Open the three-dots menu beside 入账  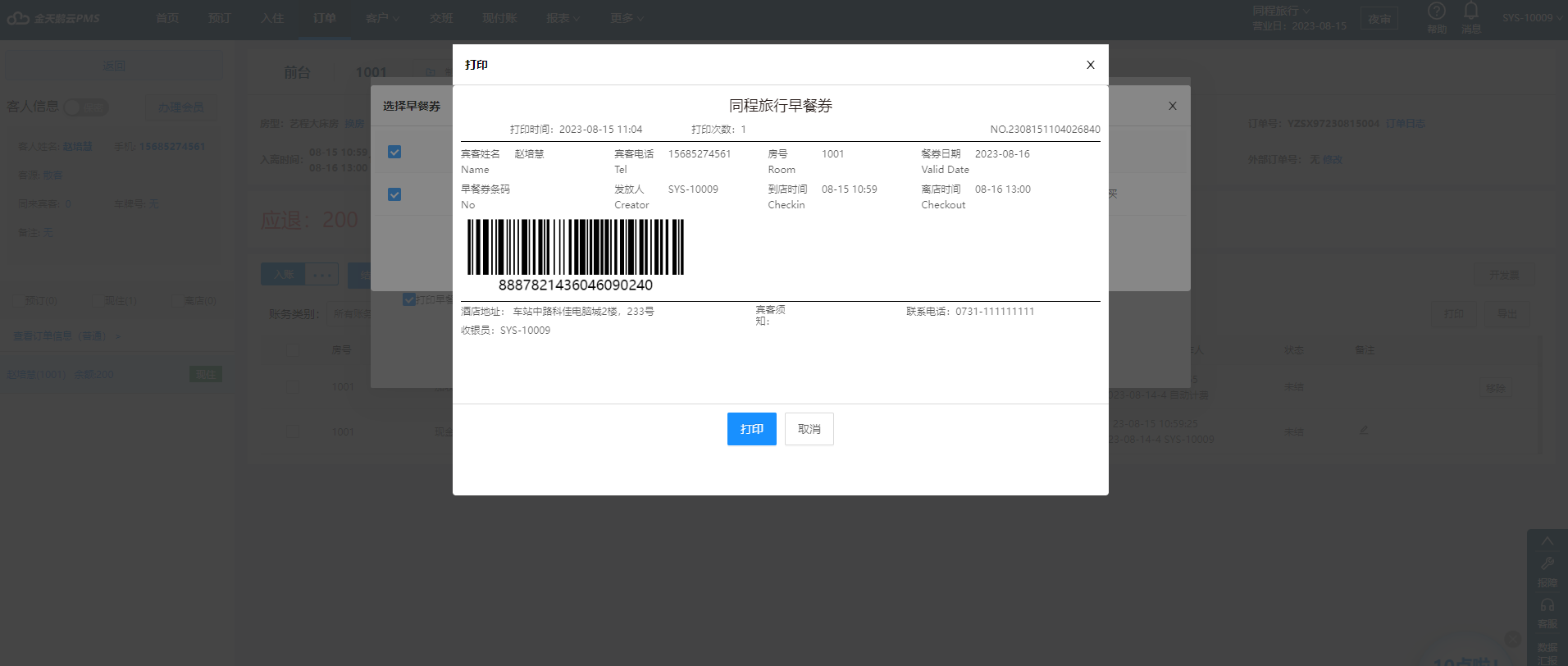pyautogui.click(x=321, y=275)
